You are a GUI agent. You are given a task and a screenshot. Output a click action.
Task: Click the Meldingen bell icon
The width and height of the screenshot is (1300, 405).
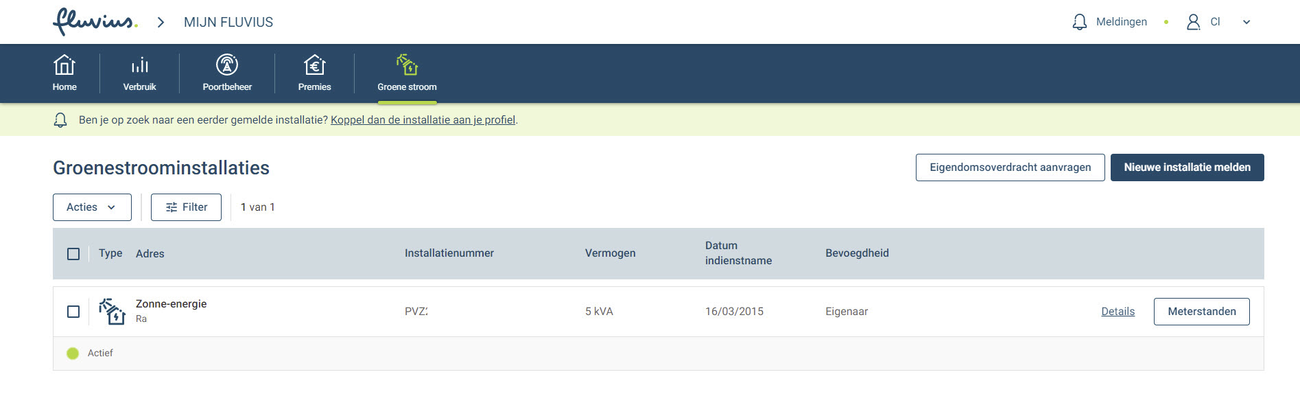(1079, 22)
